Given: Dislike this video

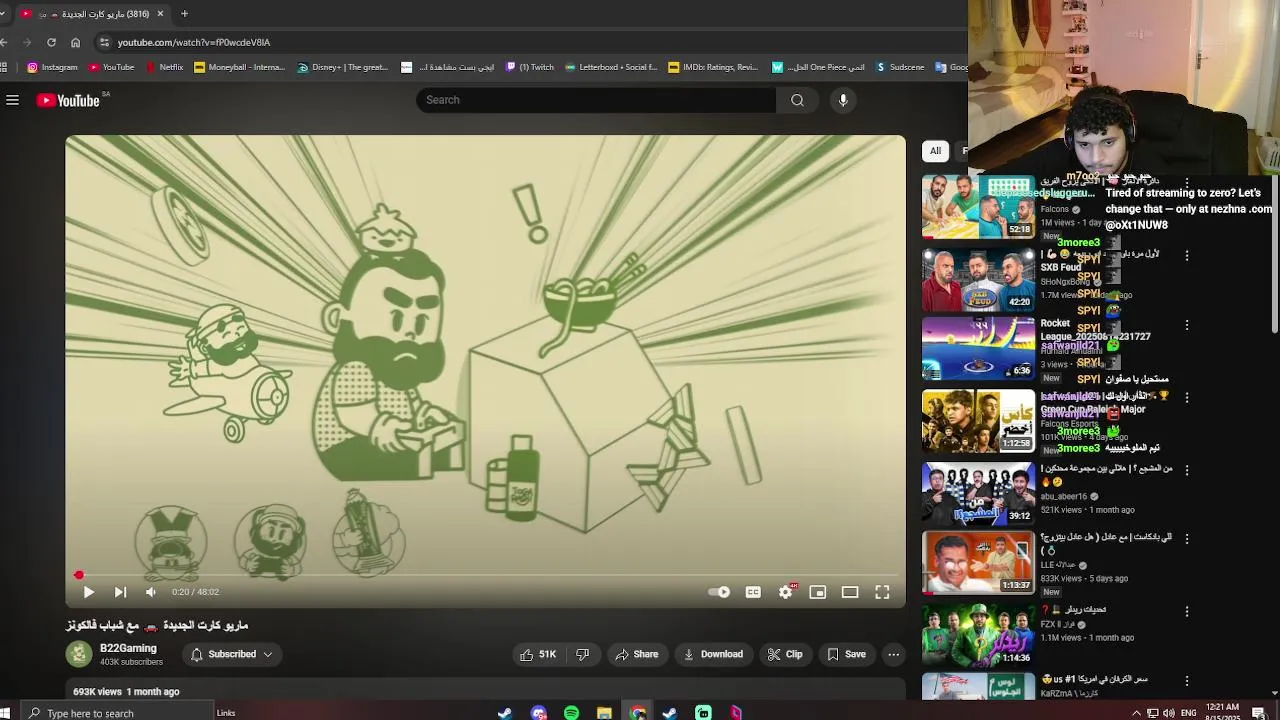Looking at the screenshot, I should (582, 654).
